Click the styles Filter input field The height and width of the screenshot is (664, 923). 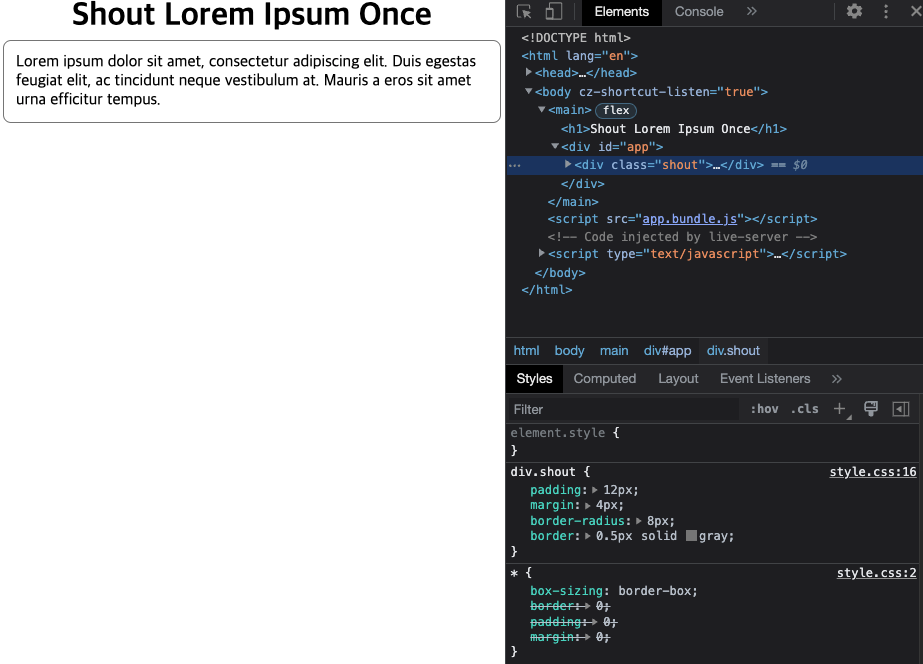(623, 409)
